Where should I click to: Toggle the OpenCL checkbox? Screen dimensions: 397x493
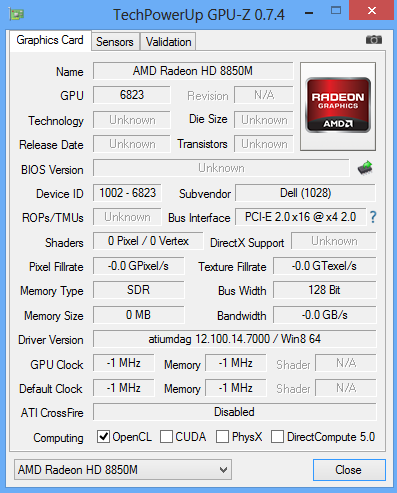[104, 436]
